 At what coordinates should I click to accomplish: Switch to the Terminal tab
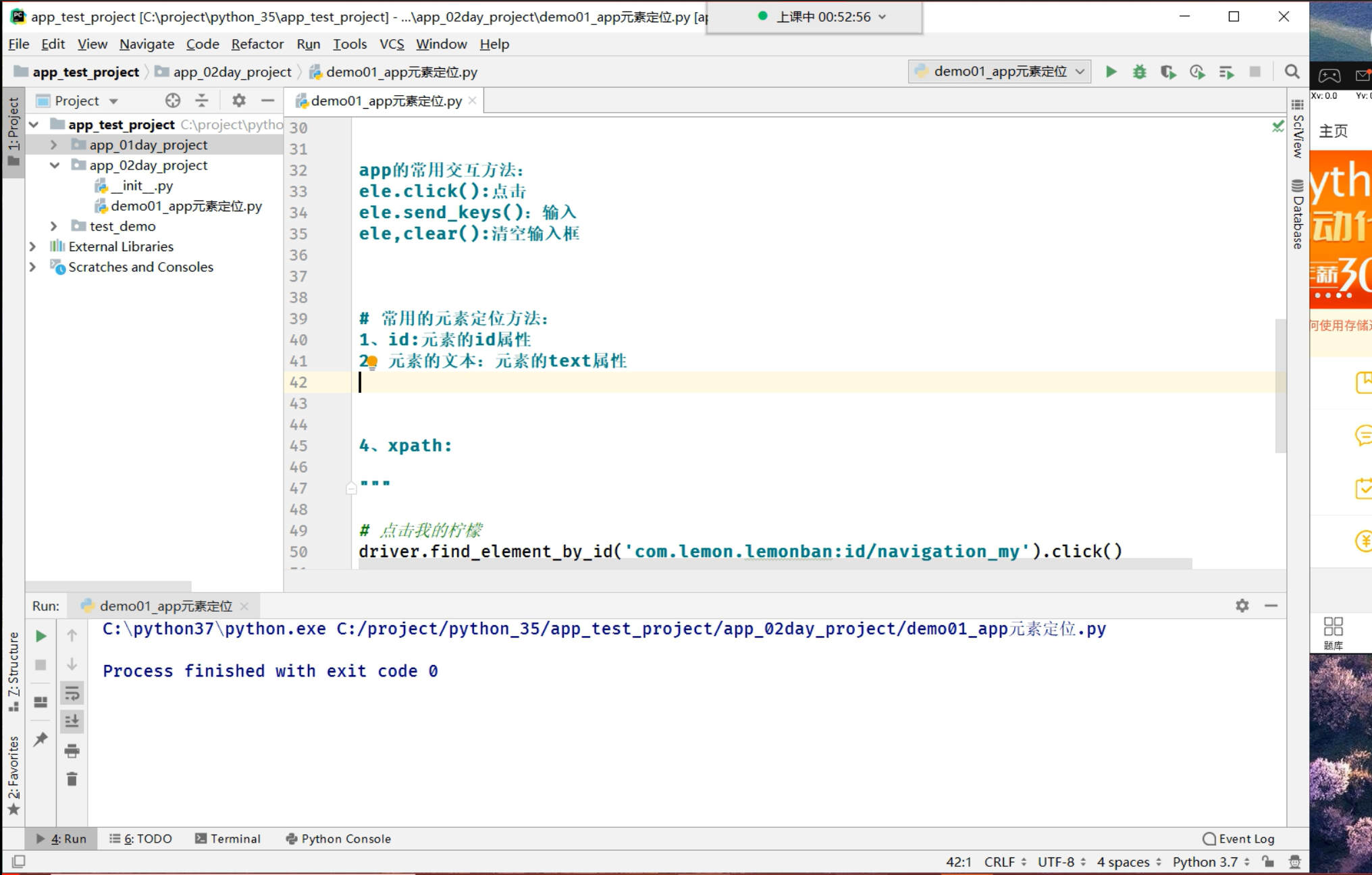(x=228, y=839)
